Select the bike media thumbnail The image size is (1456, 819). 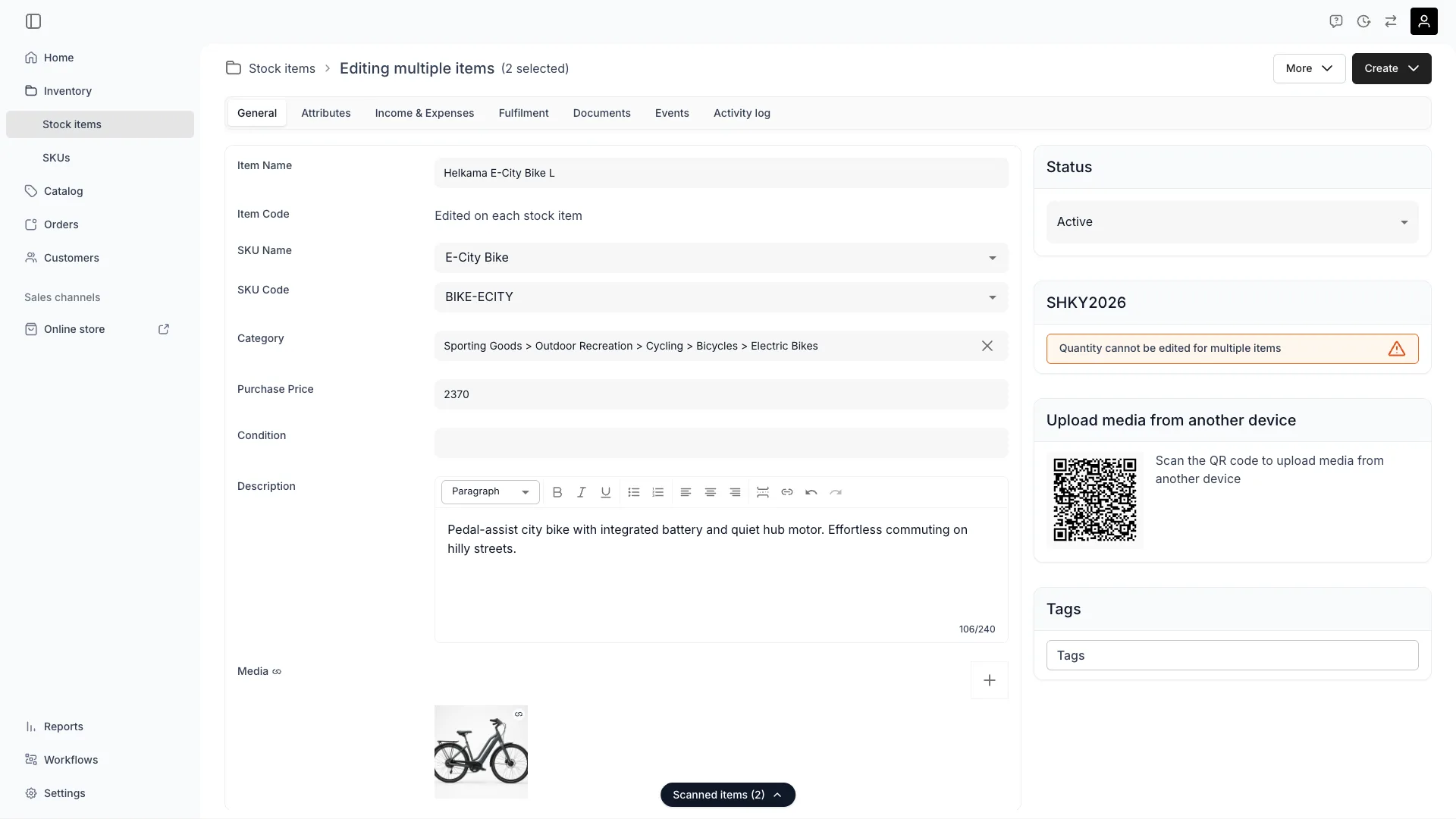(x=481, y=752)
